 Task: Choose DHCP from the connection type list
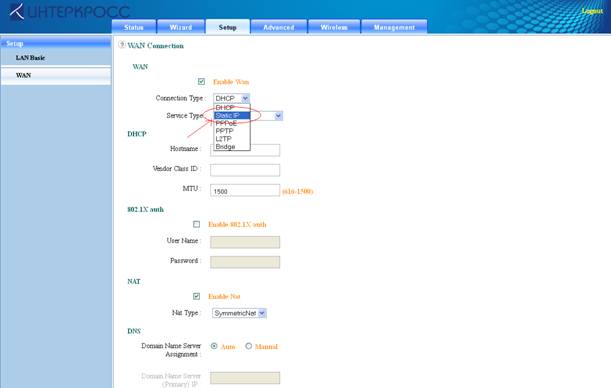pyautogui.click(x=232, y=108)
